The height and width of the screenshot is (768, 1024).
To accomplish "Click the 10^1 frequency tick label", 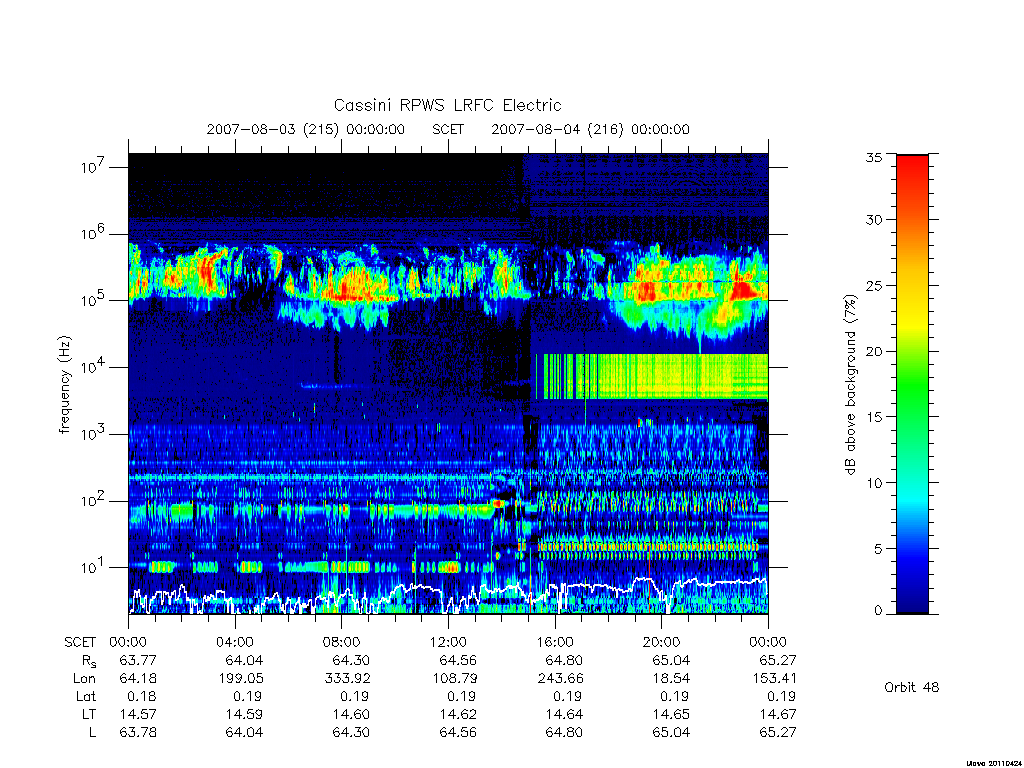I will click(93, 568).
